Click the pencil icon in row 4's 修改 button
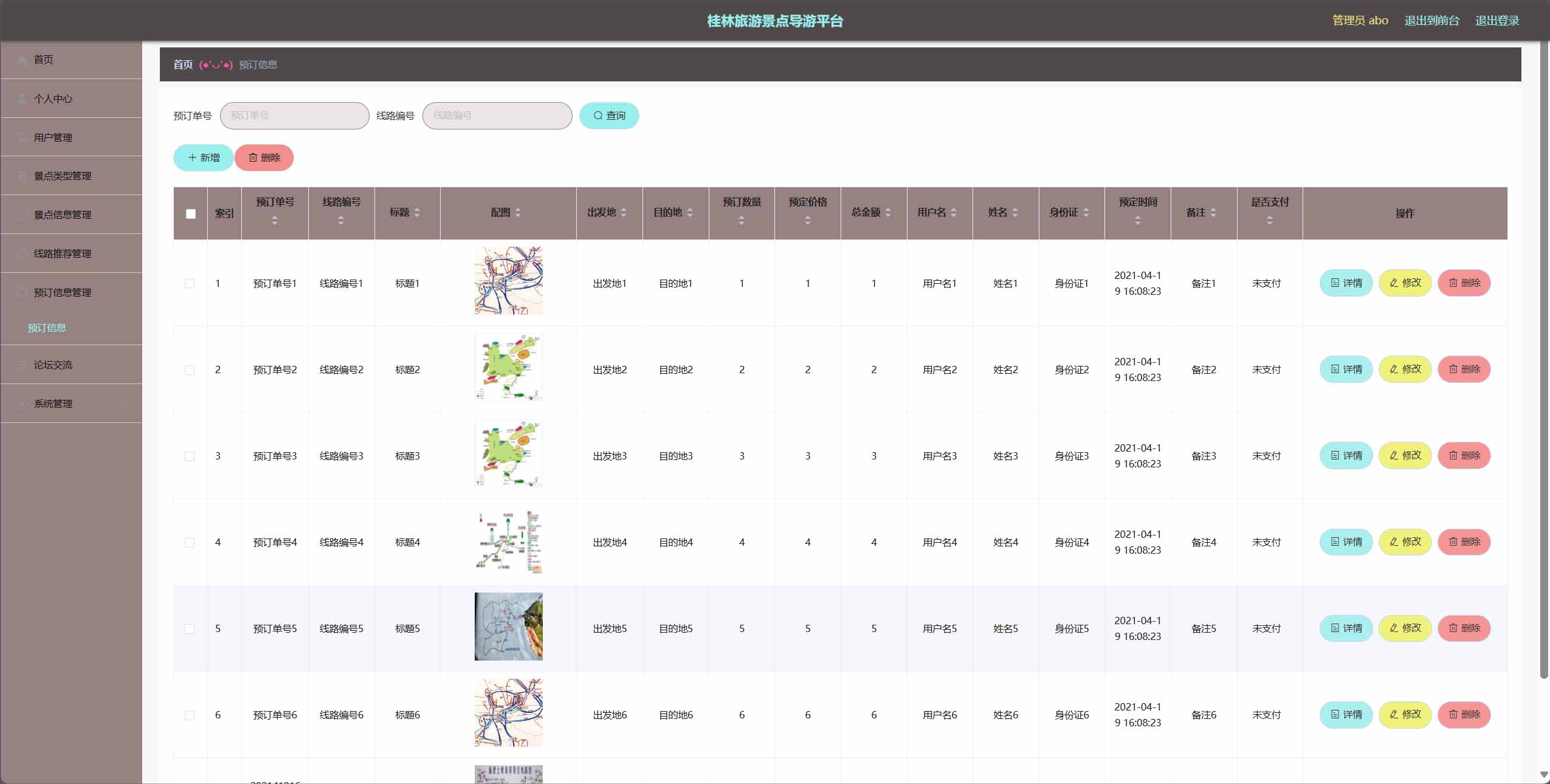Viewport: 1550px width, 784px height. point(1394,542)
